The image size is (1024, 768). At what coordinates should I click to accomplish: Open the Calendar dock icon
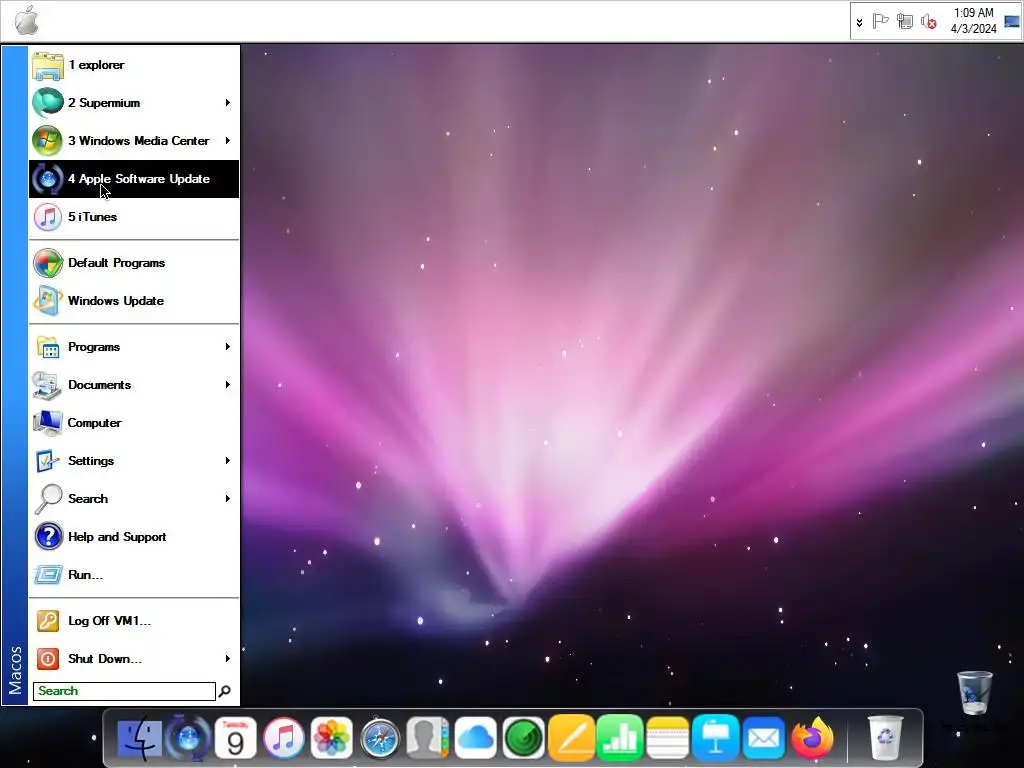coord(235,738)
